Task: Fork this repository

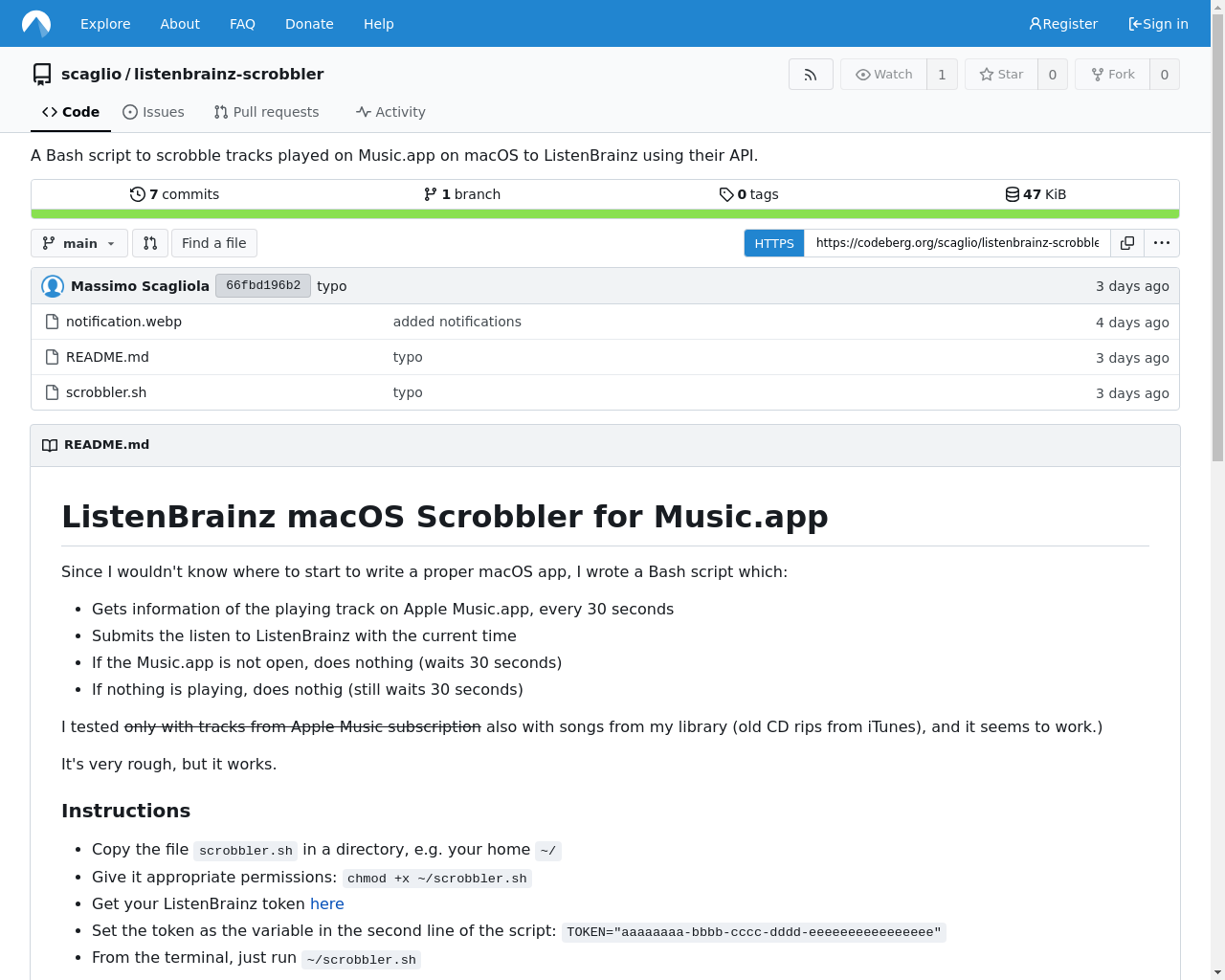Action: pos(1112,75)
